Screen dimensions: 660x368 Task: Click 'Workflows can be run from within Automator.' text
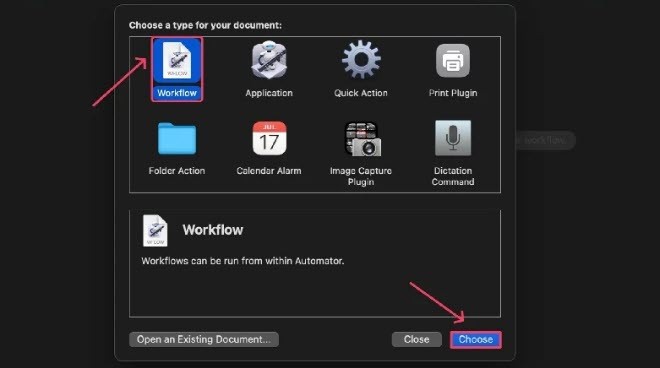pyautogui.click(x=243, y=261)
